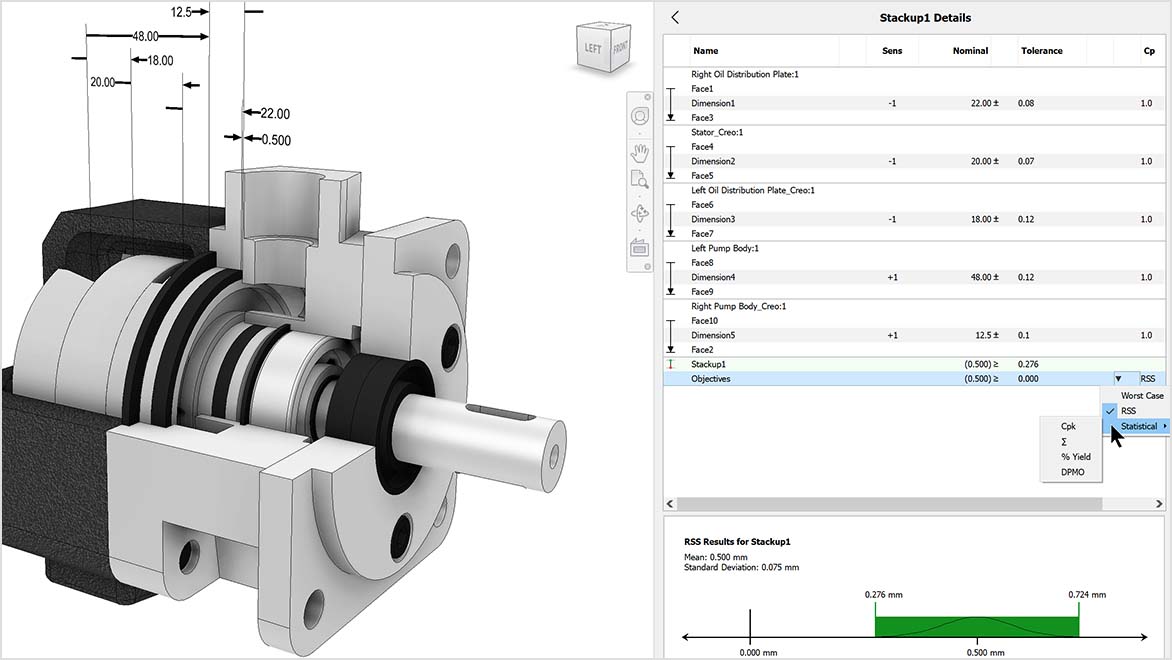Select the stackup icon next to Stackup1 row
This screenshot has height=660, width=1172.
point(669,364)
